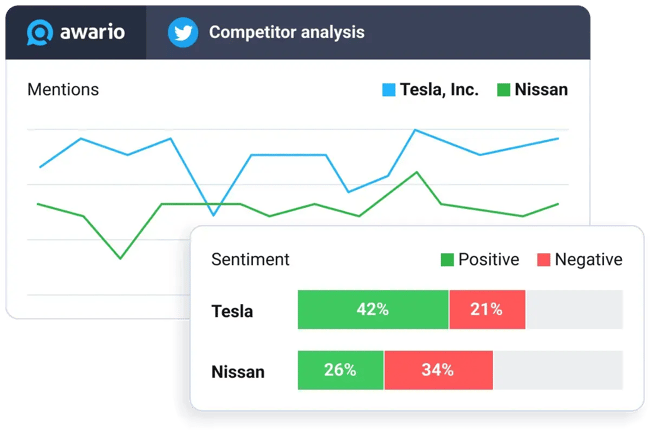Click Tesla's 42% positive bar

click(373, 310)
